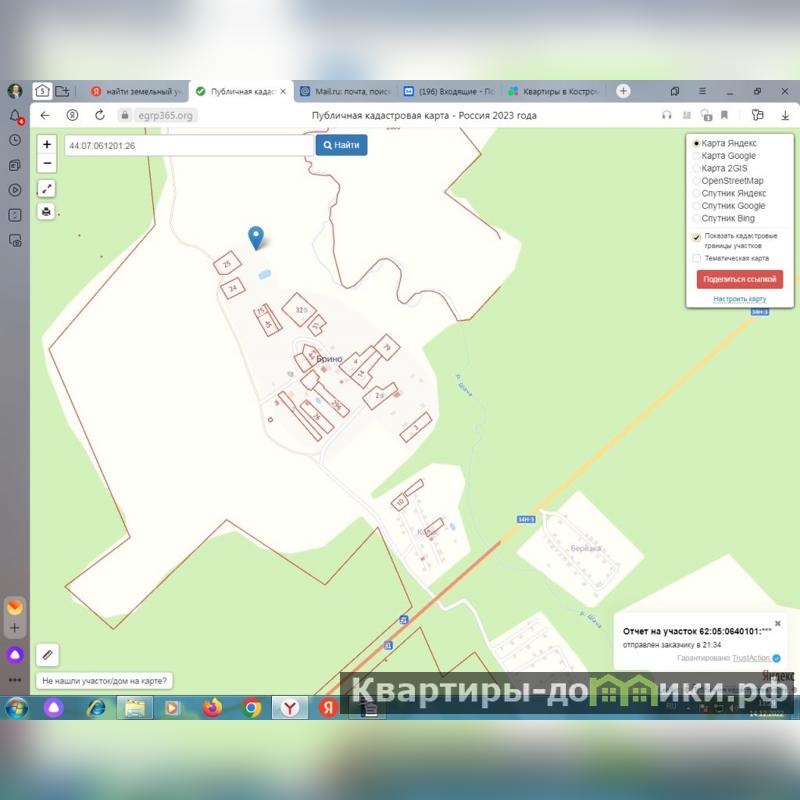The width and height of the screenshot is (800, 800).
Task: Uncheck Показать кадастровые границы участков
Action: [697, 237]
